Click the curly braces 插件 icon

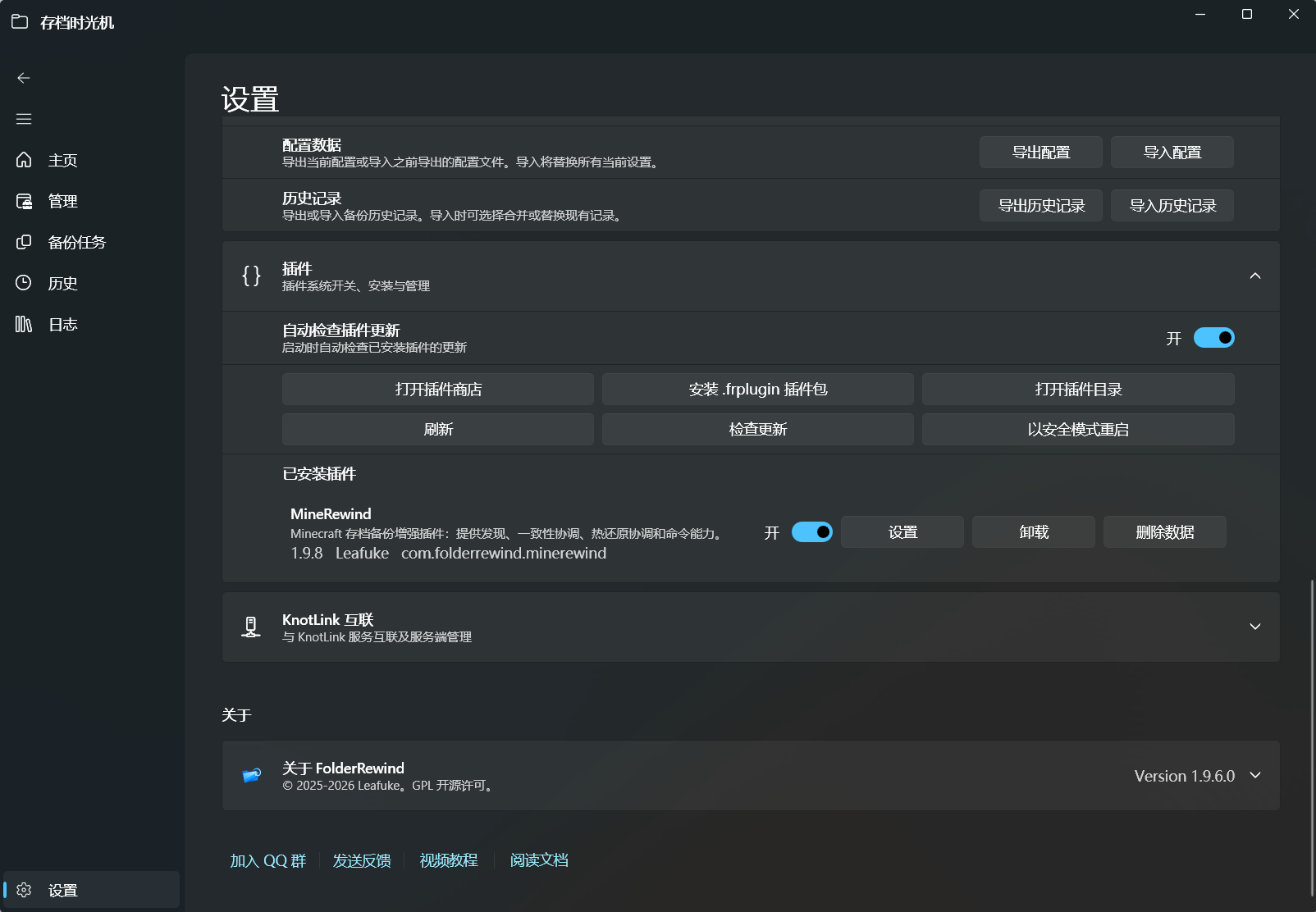pos(251,276)
